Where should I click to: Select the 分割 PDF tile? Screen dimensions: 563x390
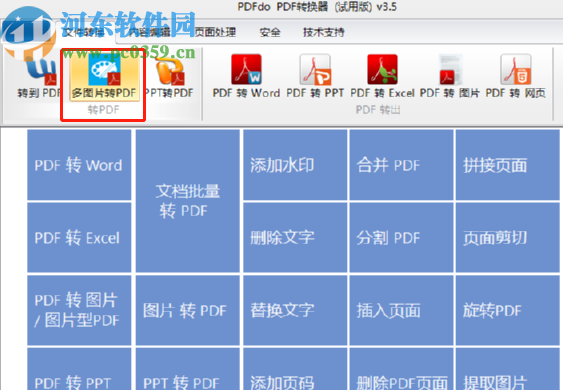click(x=401, y=237)
